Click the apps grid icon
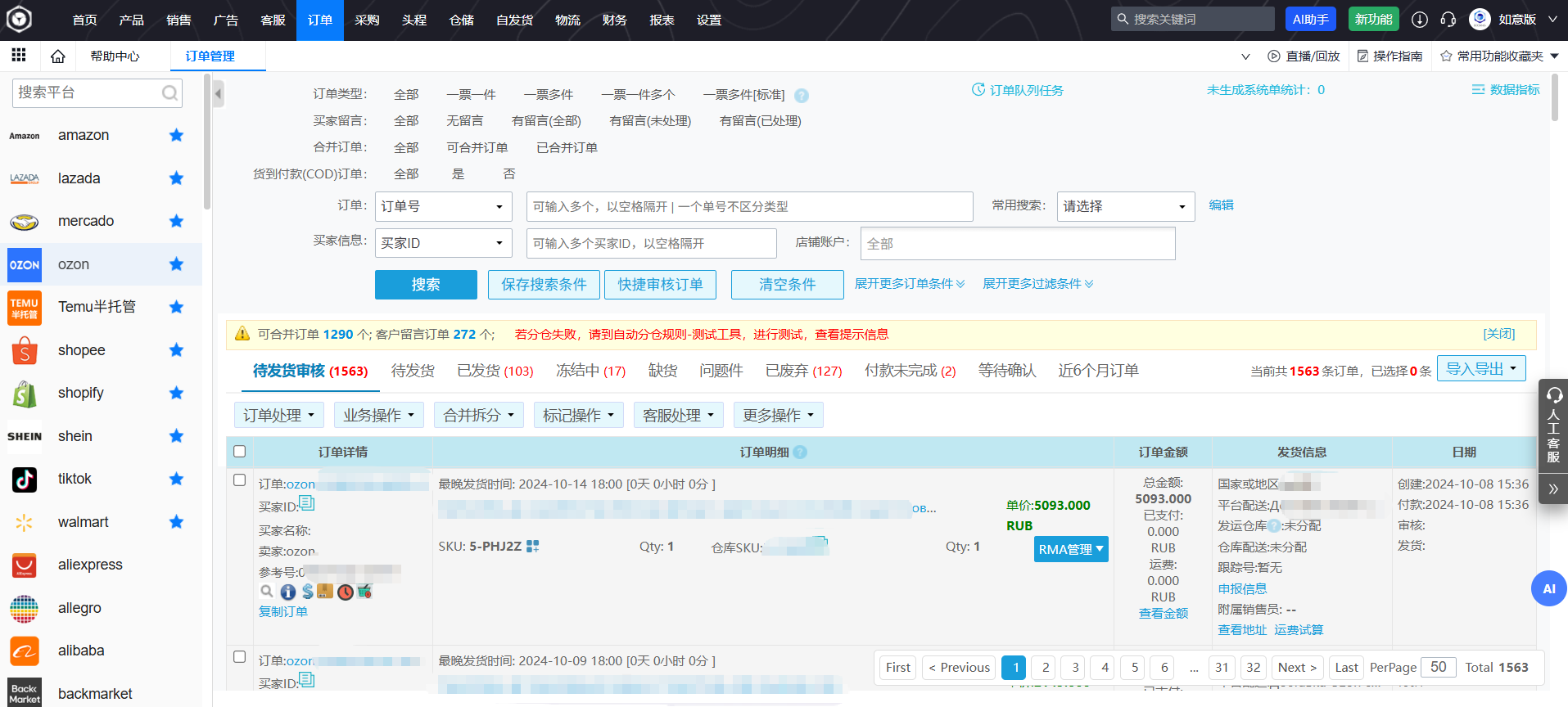Viewport: 1568px width, 707px height. (x=19, y=56)
